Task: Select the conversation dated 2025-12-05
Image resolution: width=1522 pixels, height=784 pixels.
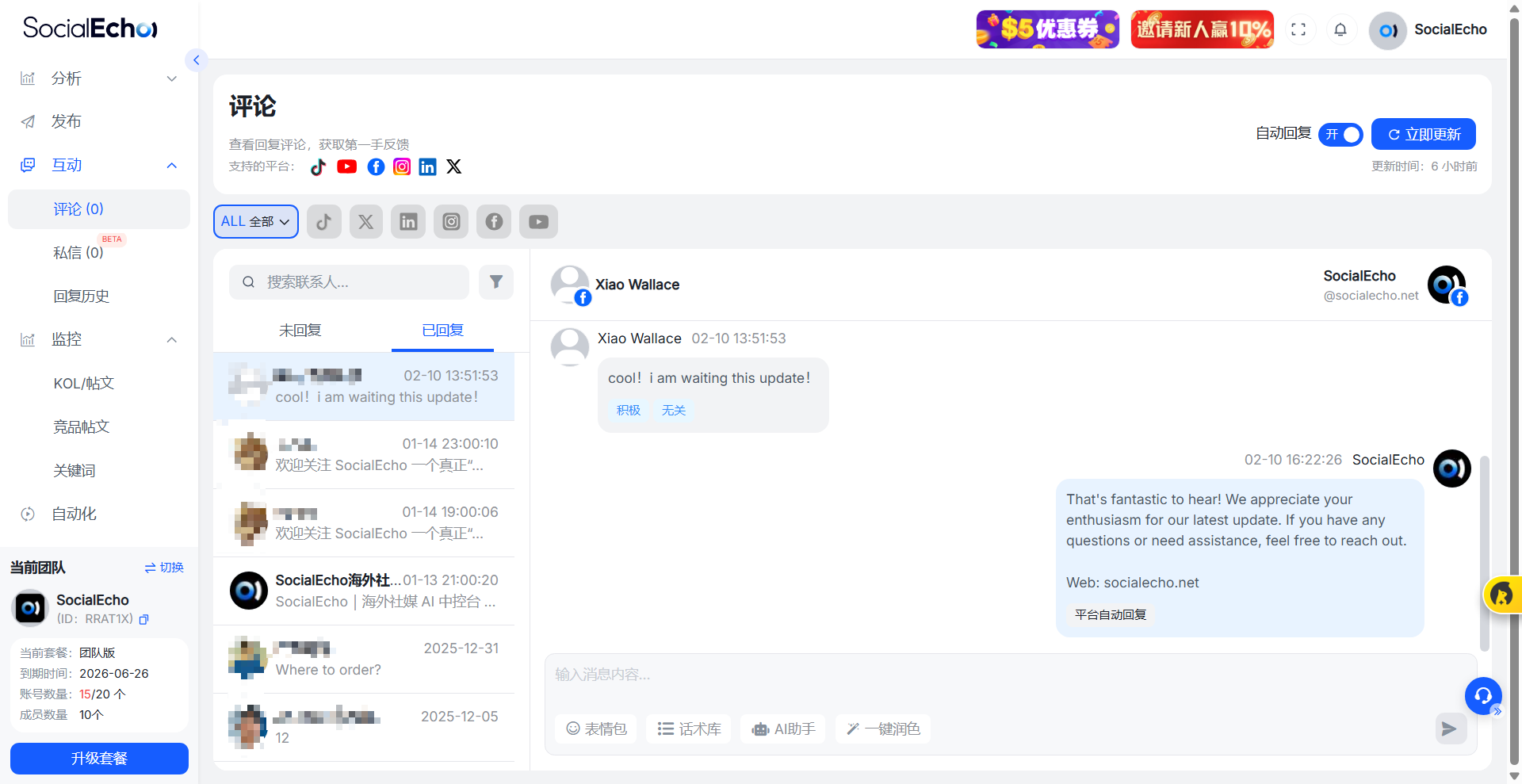Action: pos(364,728)
